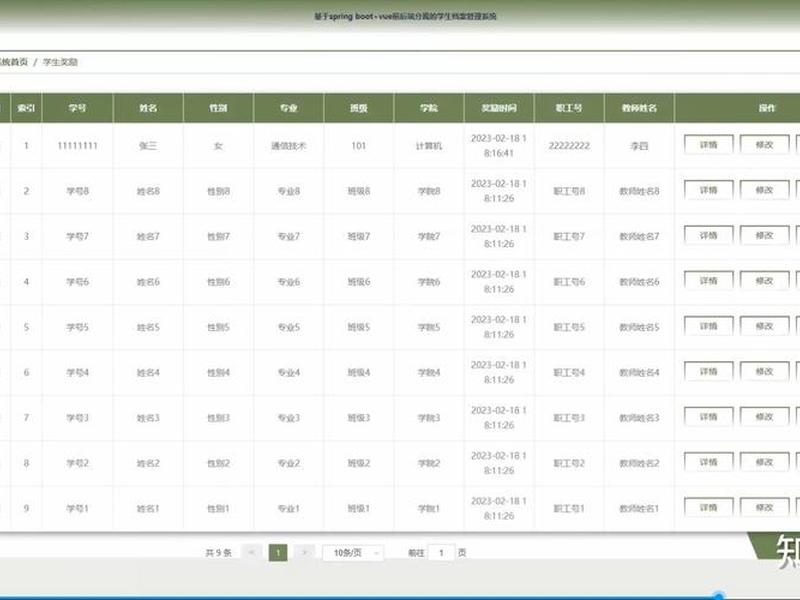Click the 学号 column header
Screen dimensions: 800x600
pyautogui.click(x=78, y=108)
